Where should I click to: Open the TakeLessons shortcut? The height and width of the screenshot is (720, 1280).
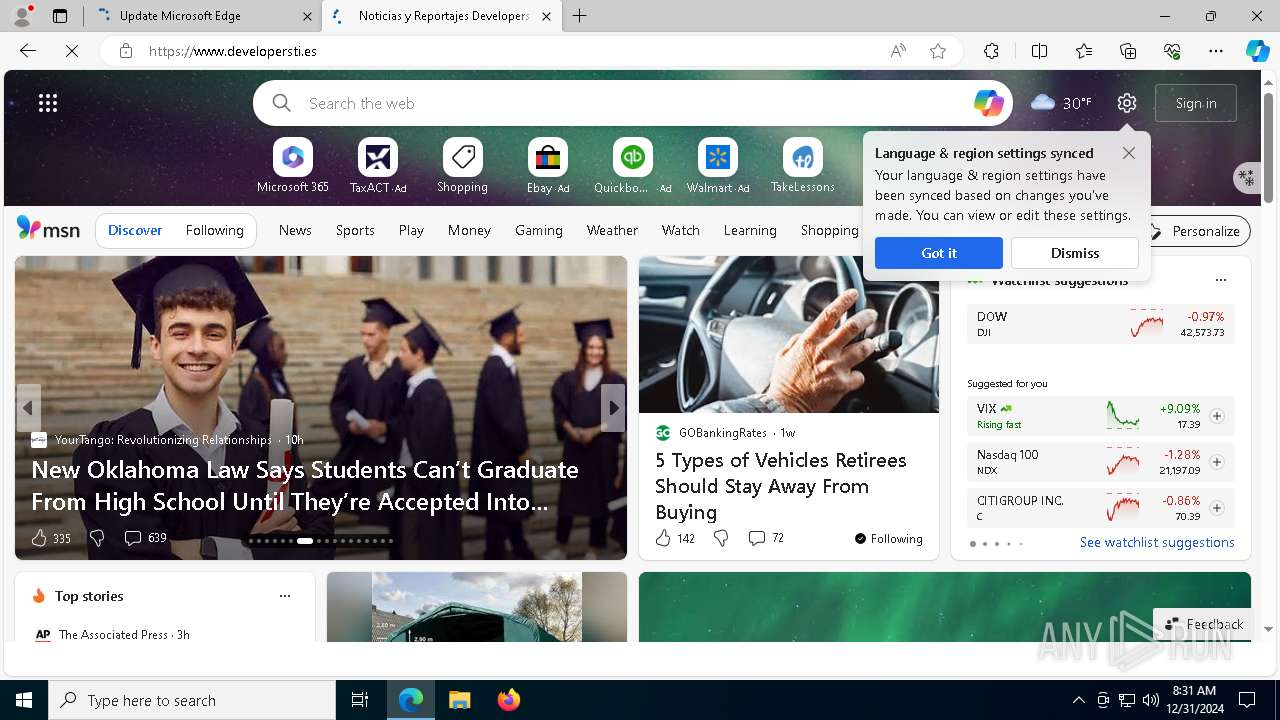(x=802, y=166)
